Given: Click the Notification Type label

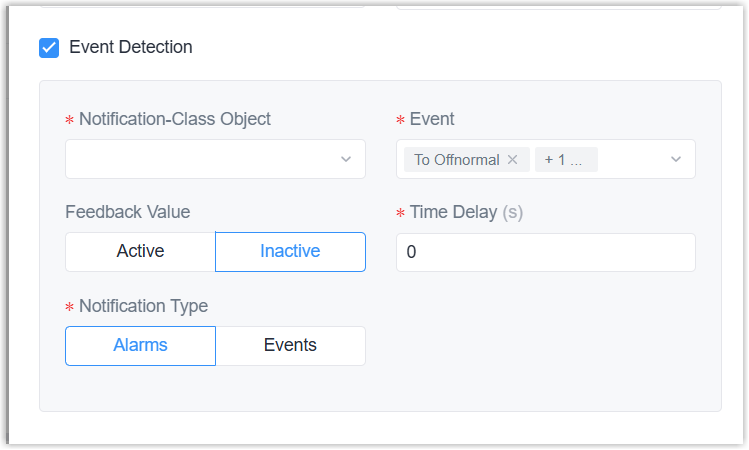Looking at the screenshot, I should (143, 306).
